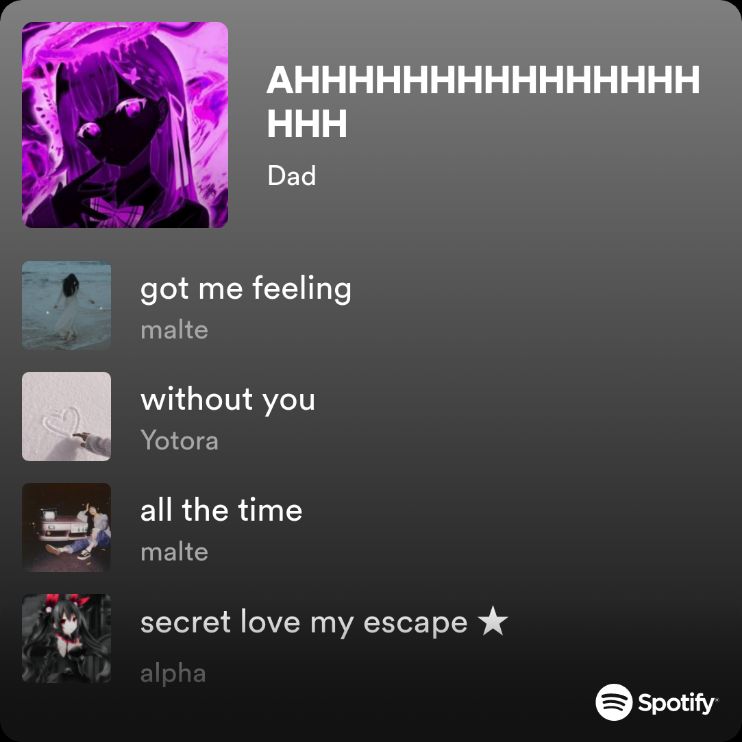Select the 'got me feeling' album thumbnail
The height and width of the screenshot is (742, 742).
[66, 305]
